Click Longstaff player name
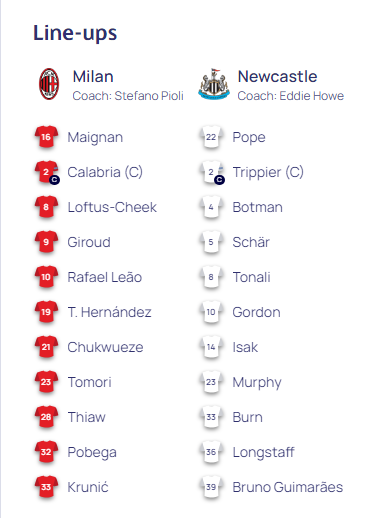Viewport: 389px width, 518px height. (263, 452)
